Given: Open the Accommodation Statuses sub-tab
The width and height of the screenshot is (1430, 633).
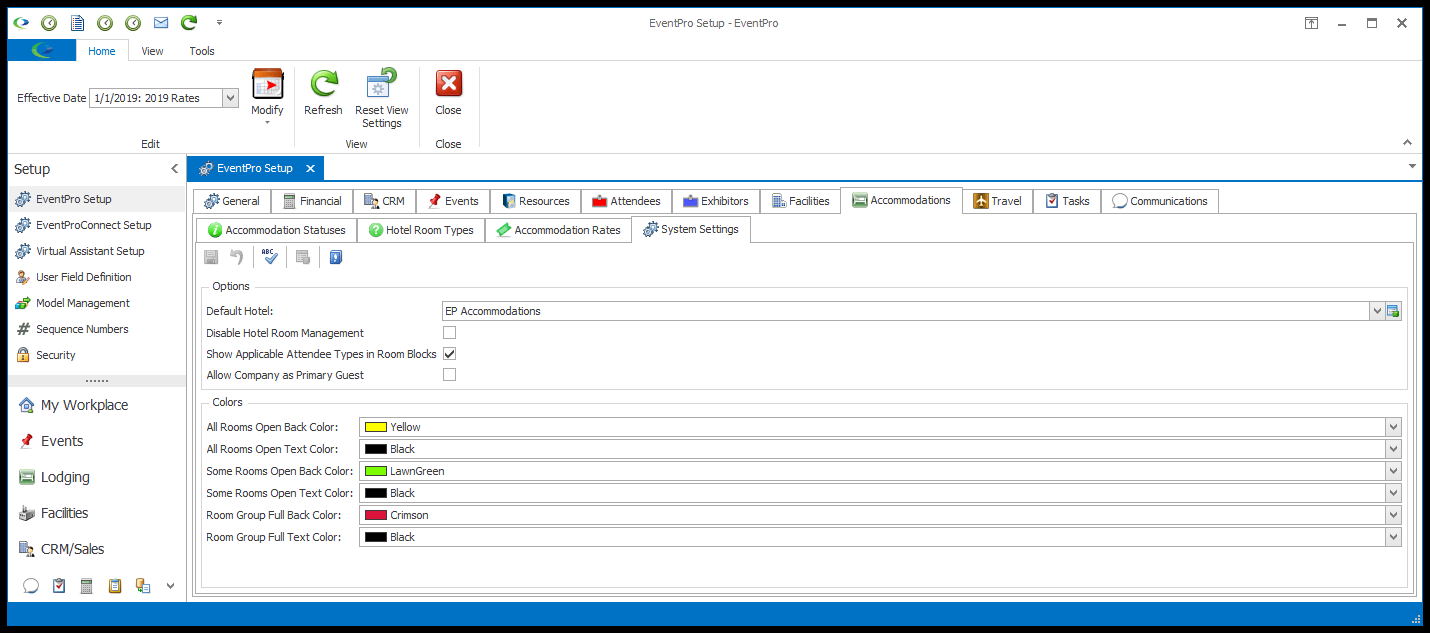Looking at the screenshot, I should pyautogui.click(x=276, y=230).
